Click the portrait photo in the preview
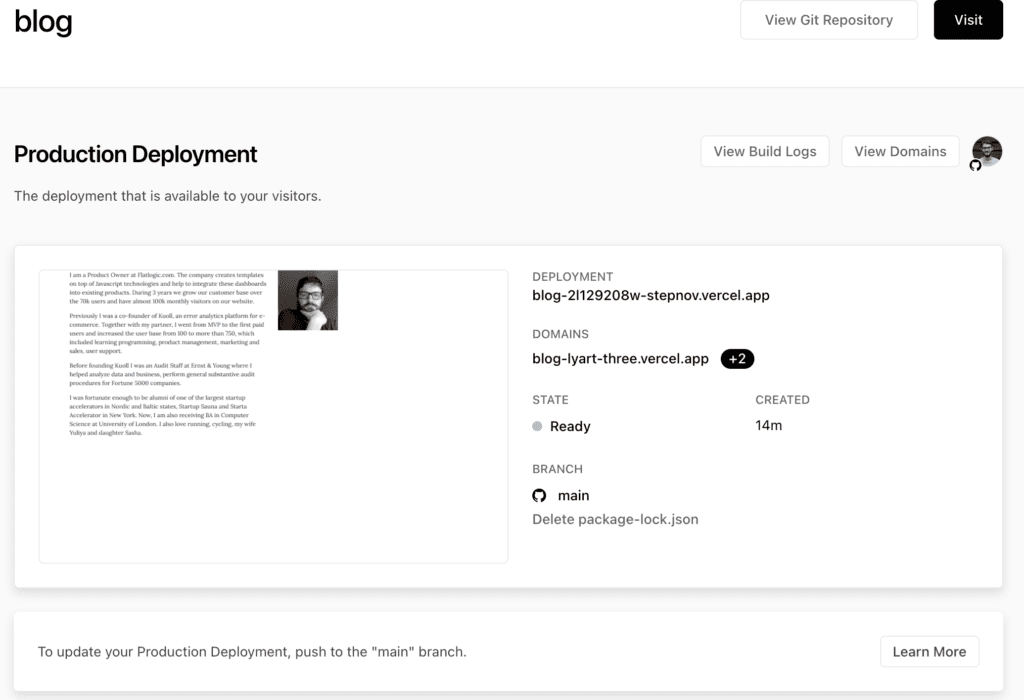This screenshot has width=1024, height=700. coord(308,300)
